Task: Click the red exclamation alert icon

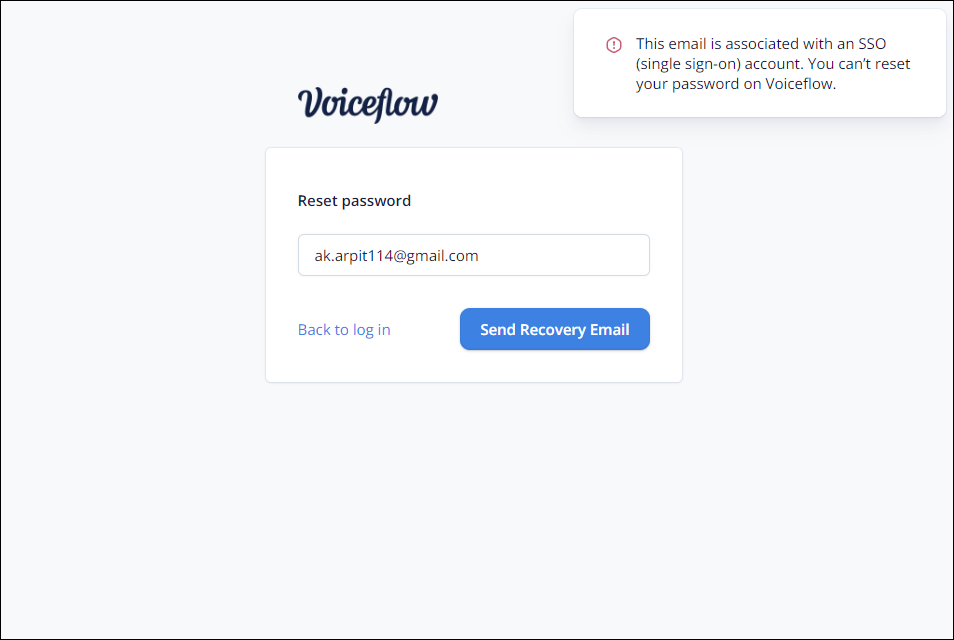Action: tap(614, 45)
